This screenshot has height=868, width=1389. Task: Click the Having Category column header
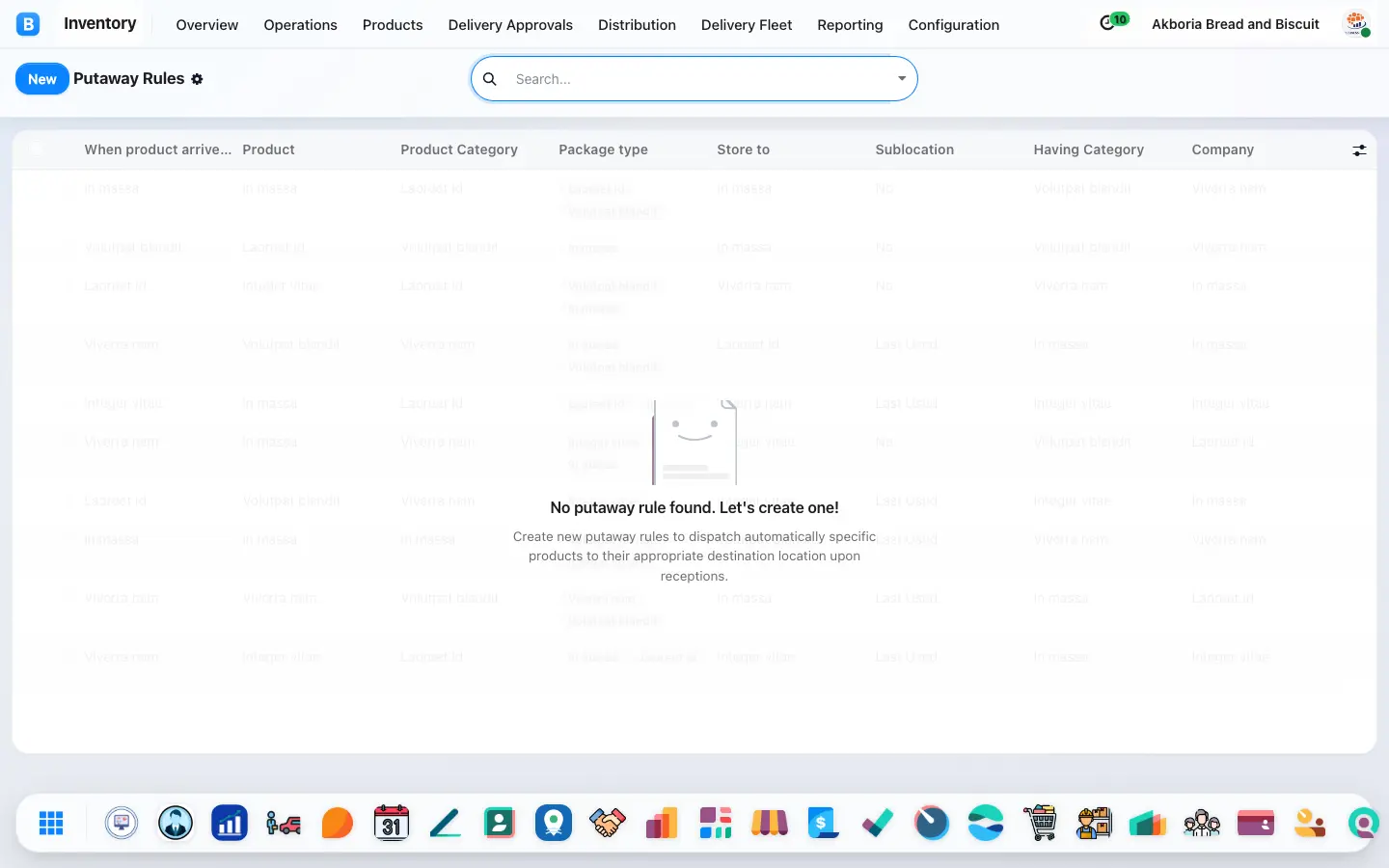coord(1089,149)
